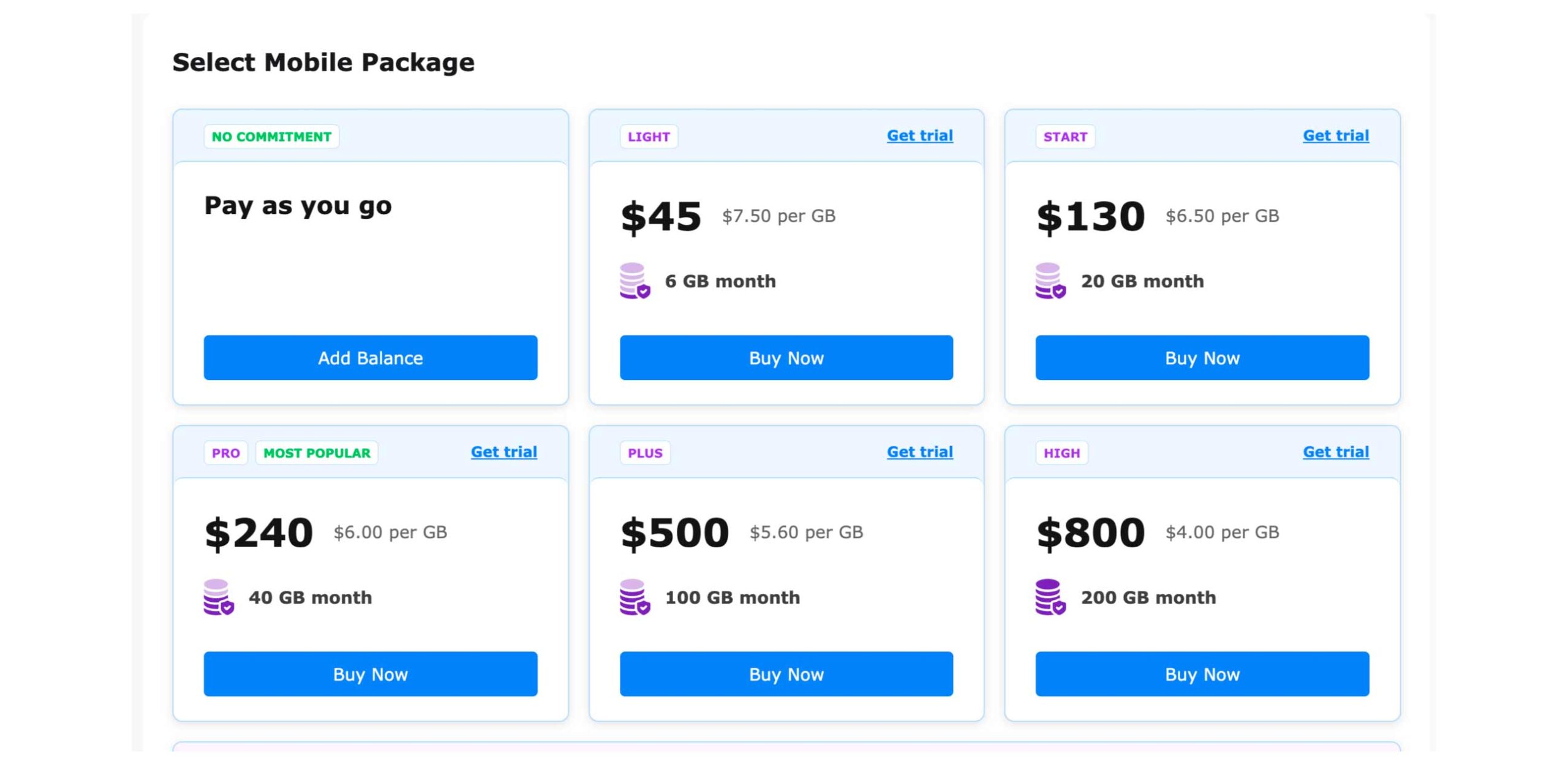Follow the High plan Get trial link
Viewport: 1568px width, 766px height.
point(1335,452)
